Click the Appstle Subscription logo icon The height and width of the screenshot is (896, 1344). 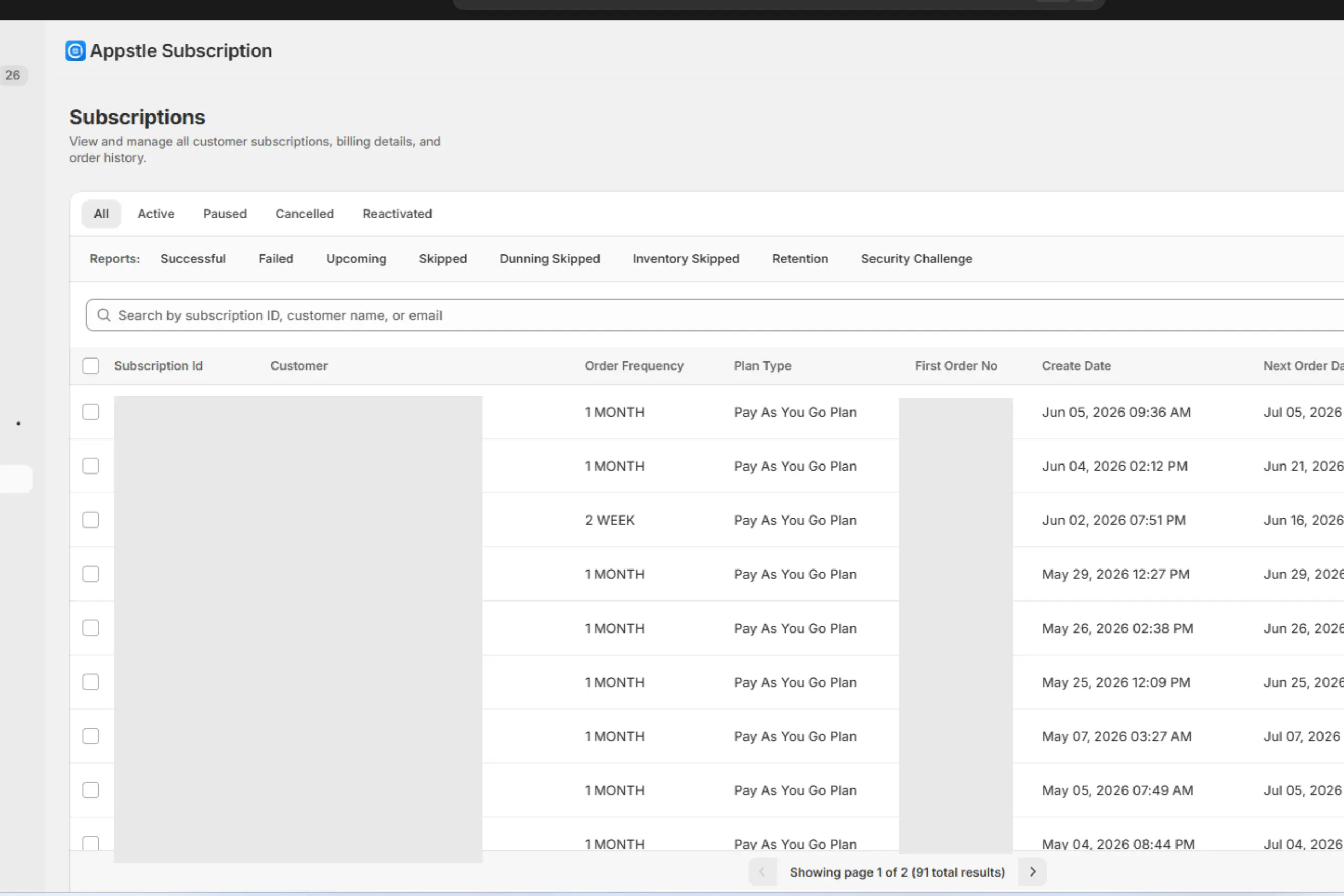pyautogui.click(x=75, y=51)
